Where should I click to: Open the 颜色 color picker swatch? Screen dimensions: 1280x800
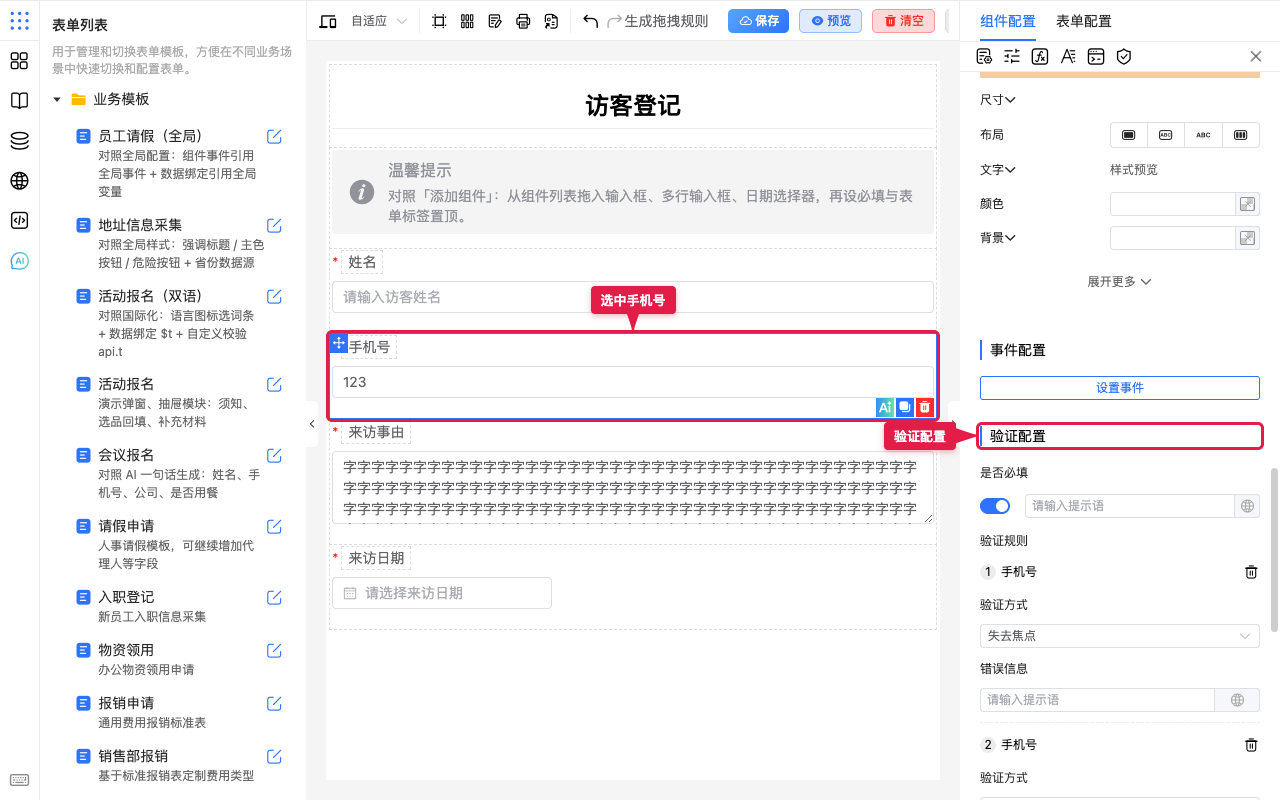1247,204
